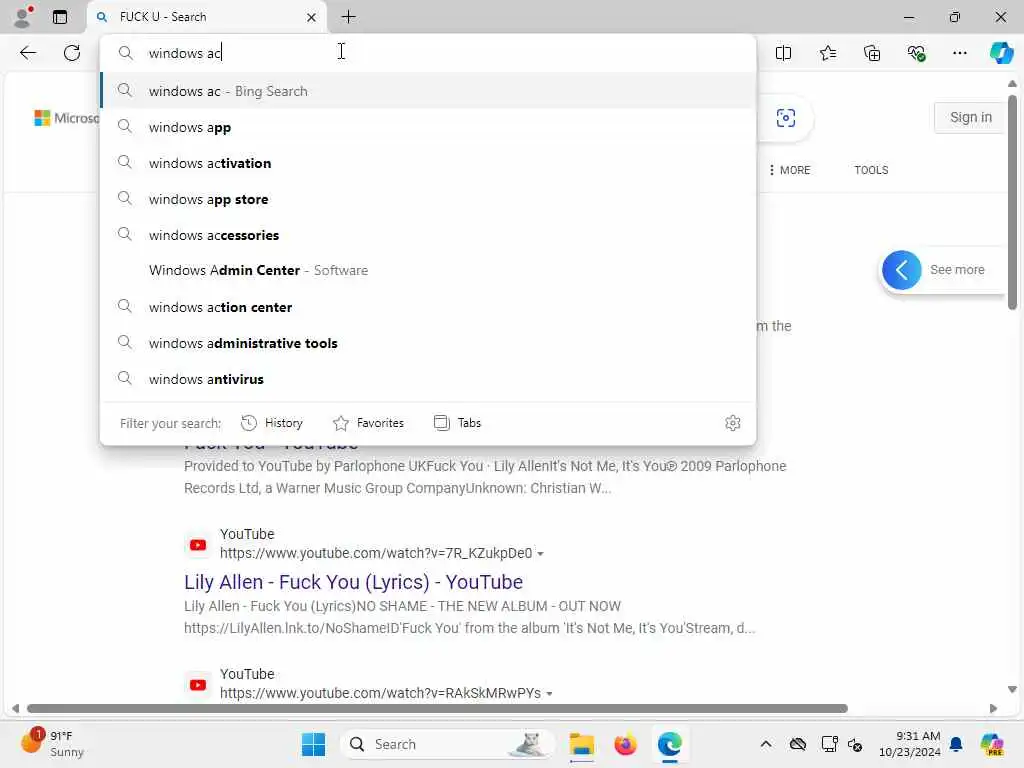
Task: Filter search by History
Action: tap(272, 423)
